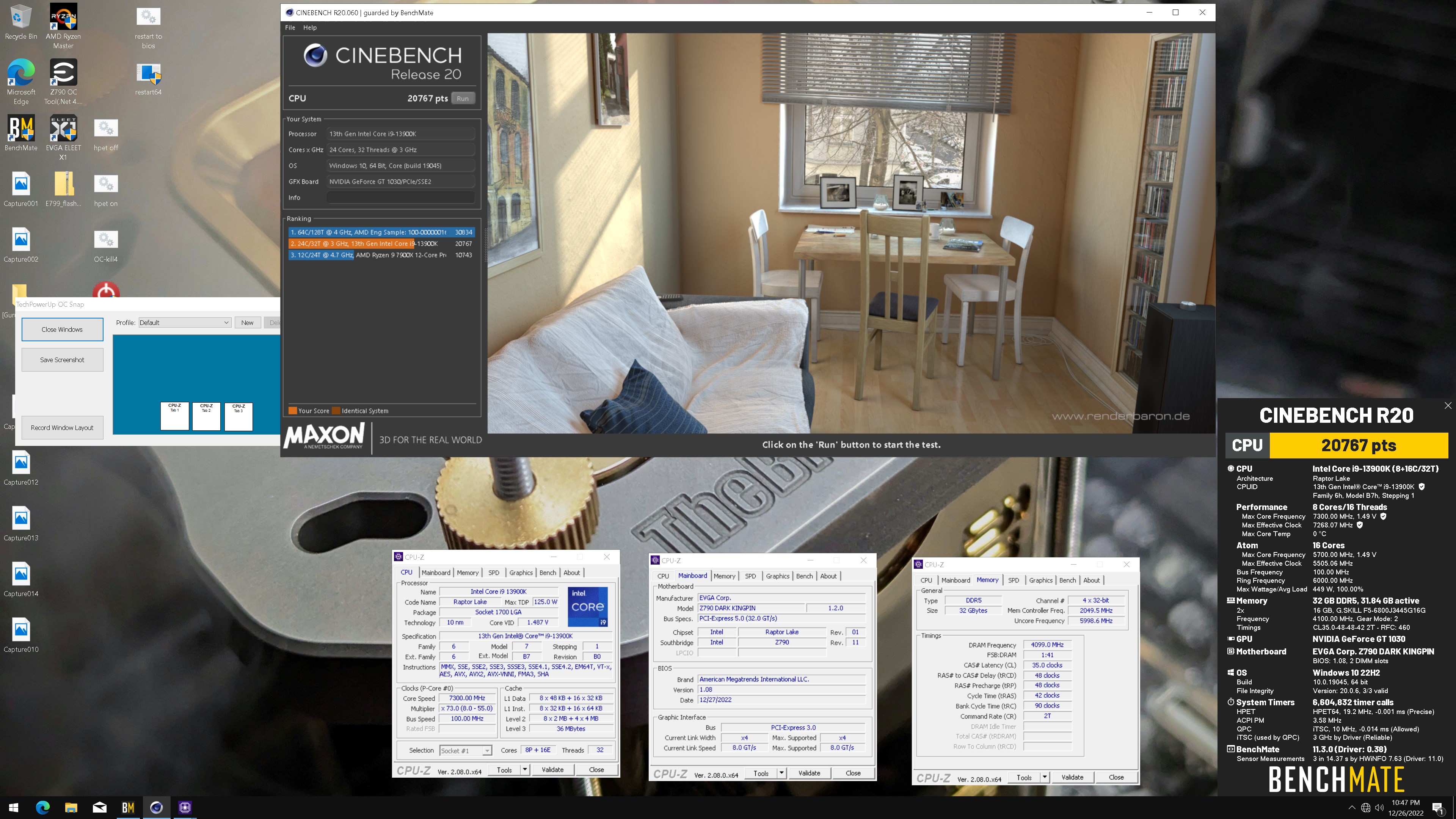Click Record Window Layout button
Screen dimensions: 1456x819
[x=62, y=427]
